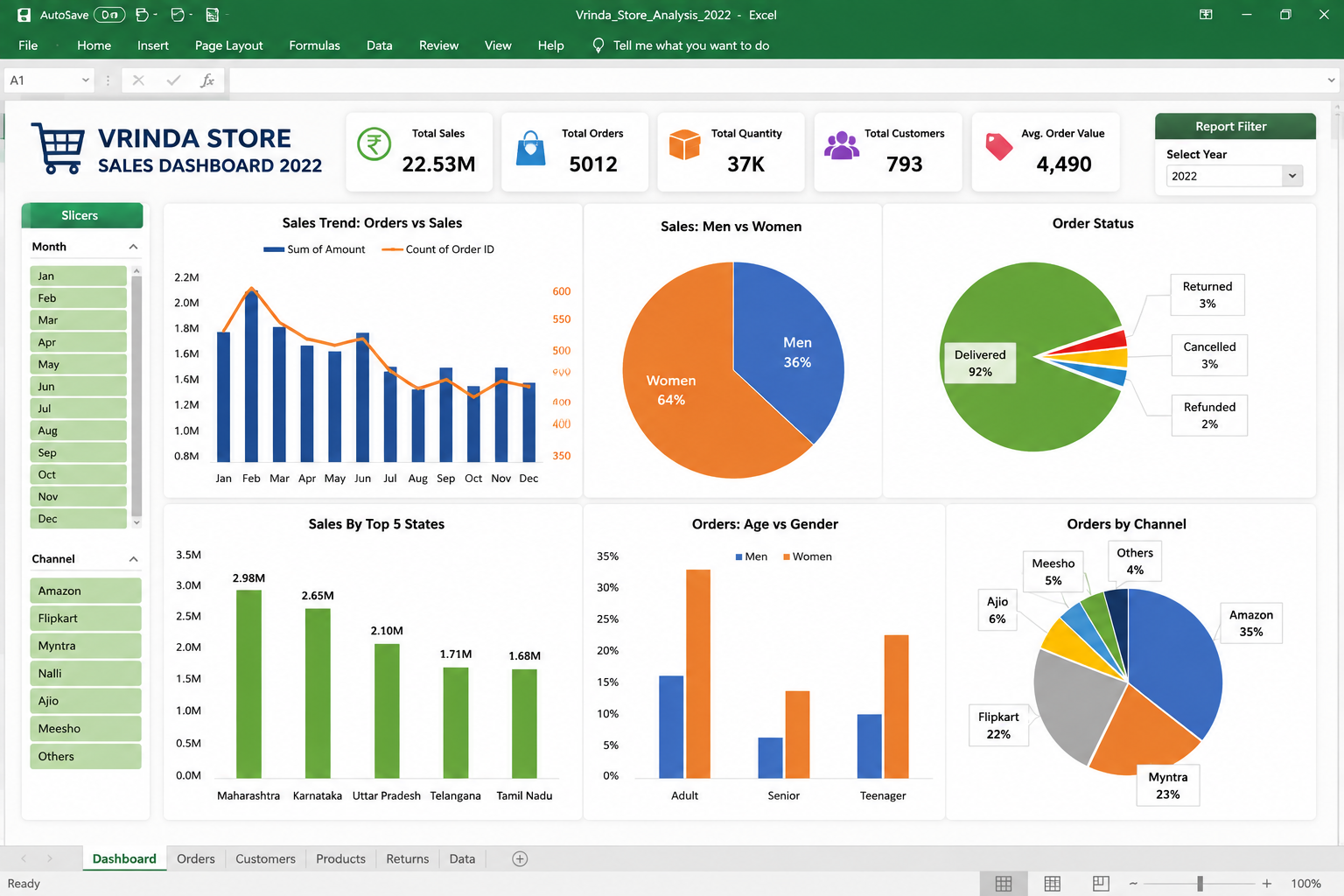Select Jul in the Month slicer
The height and width of the screenshot is (896, 1344).
click(x=78, y=409)
